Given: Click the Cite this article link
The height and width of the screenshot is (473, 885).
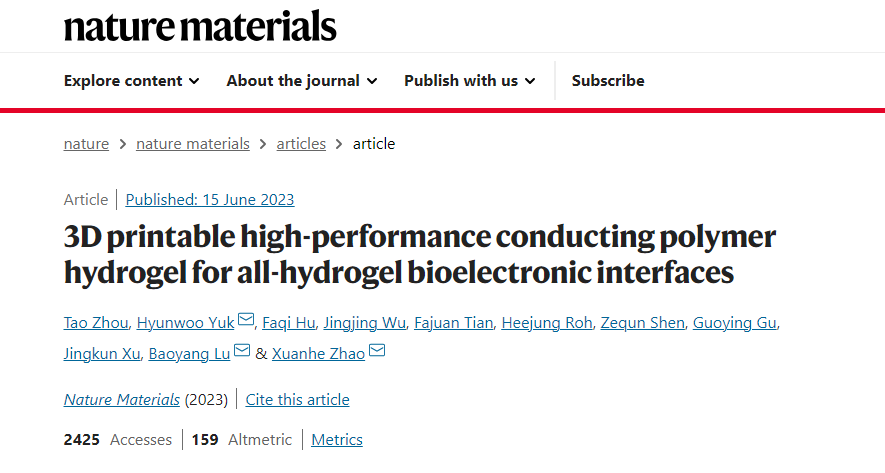Looking at the screenshot, I should [x=298, y=400].
